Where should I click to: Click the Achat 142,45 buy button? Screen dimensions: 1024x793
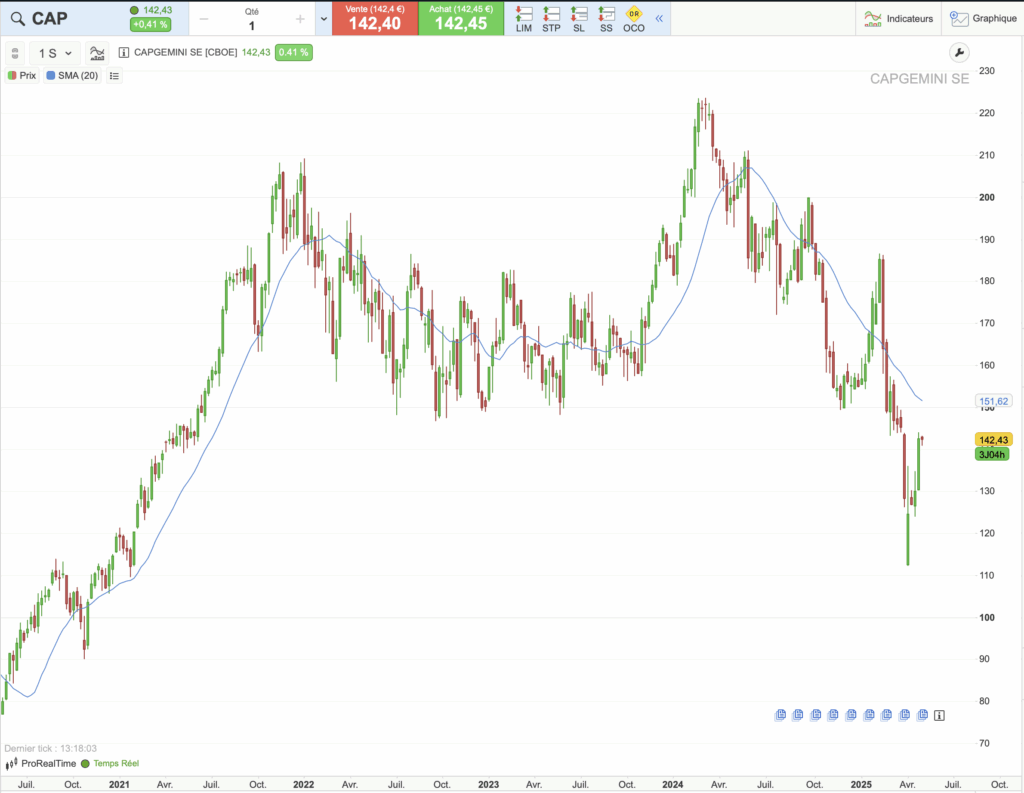(461, 18)
